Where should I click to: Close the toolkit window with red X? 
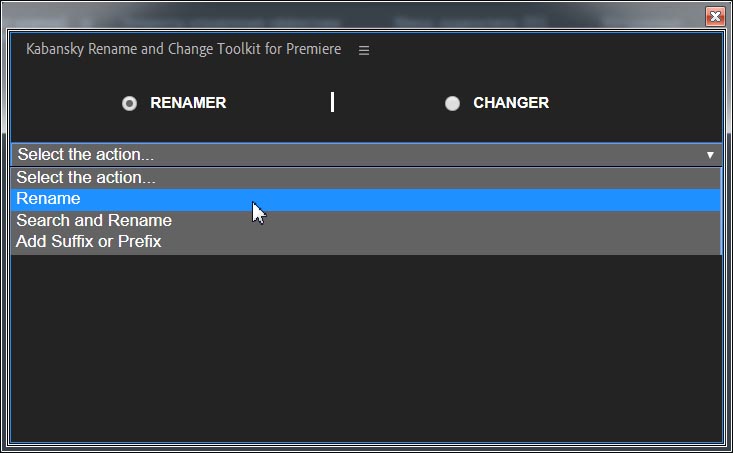click(715, 17)
